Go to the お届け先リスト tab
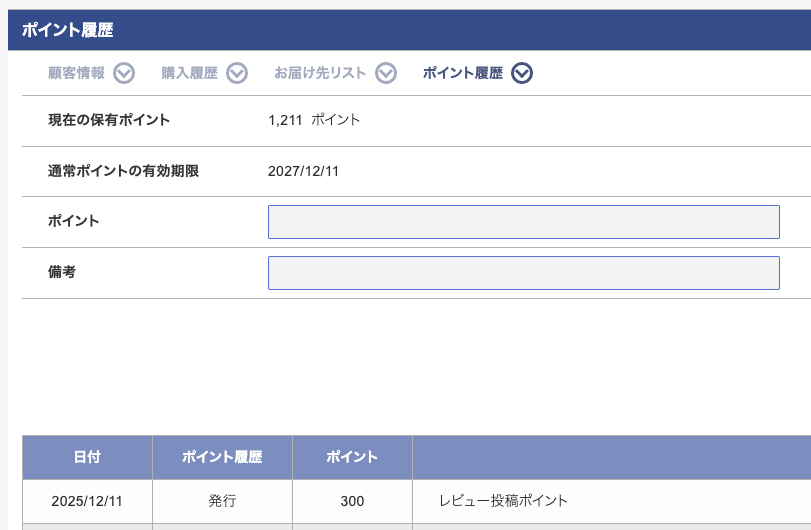Viewport: 811px width, 530px height. click(320, 73)
